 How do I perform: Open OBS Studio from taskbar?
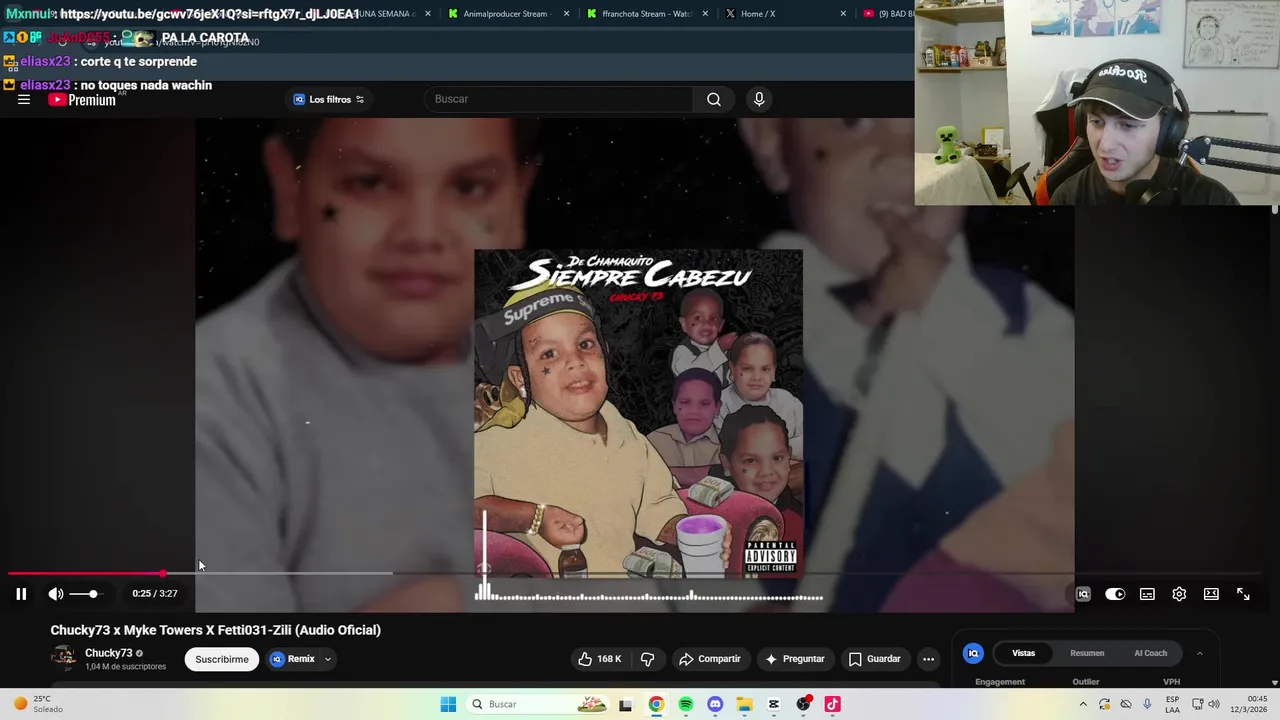tap(803, 704)
